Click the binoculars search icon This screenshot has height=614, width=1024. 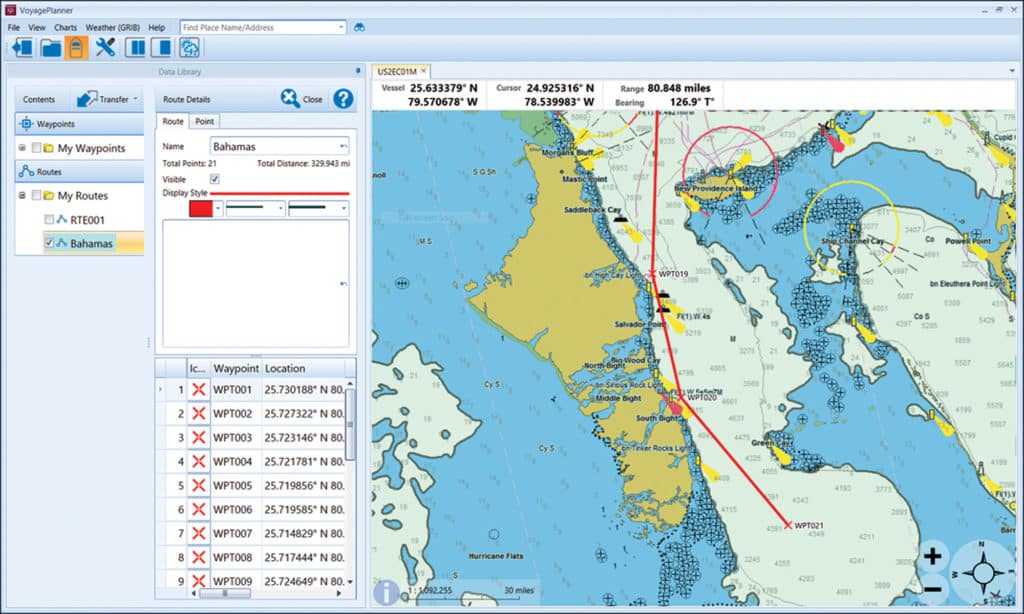pyautogui.click(x=359, y=27)
